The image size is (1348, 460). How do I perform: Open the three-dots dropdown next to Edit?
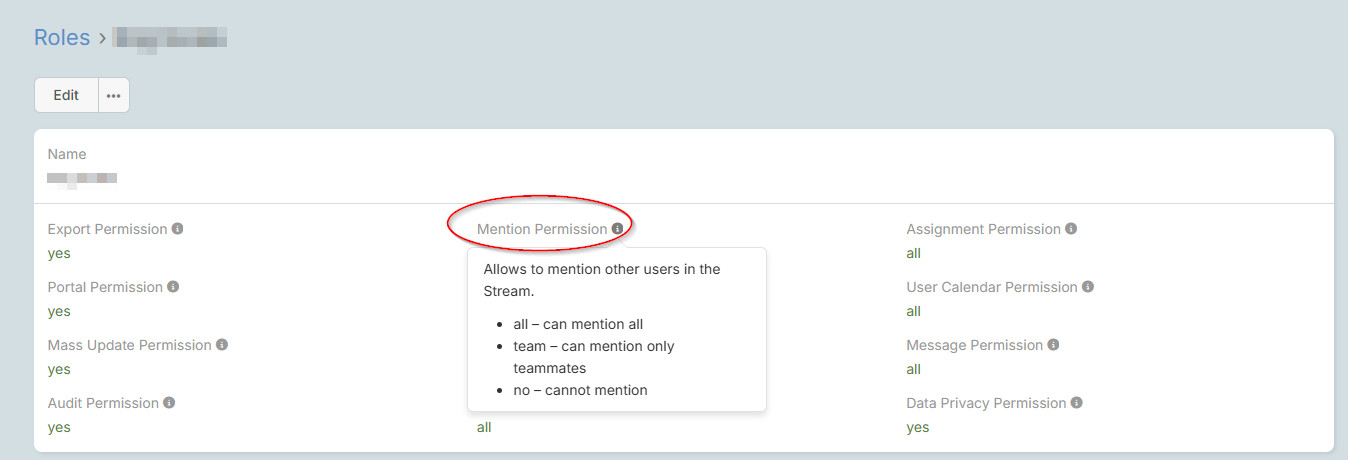(x=114, y=96)
